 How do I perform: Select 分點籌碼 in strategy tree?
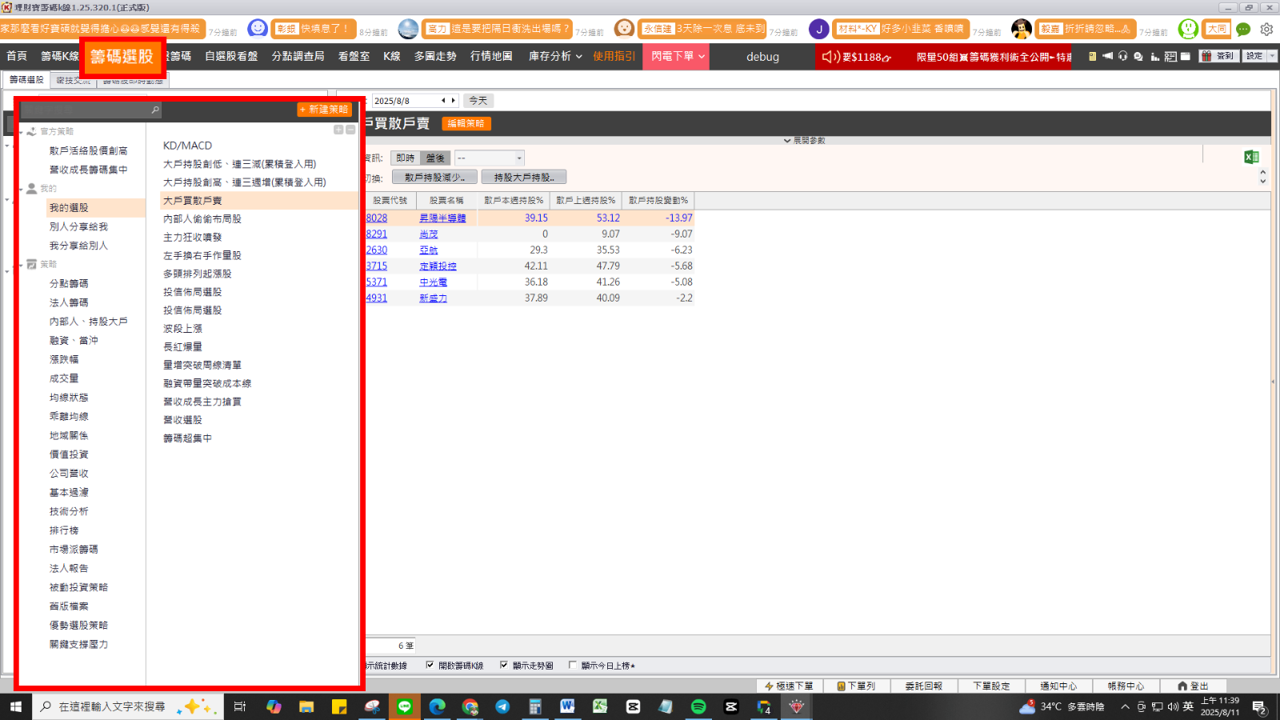tap(69, 284)
